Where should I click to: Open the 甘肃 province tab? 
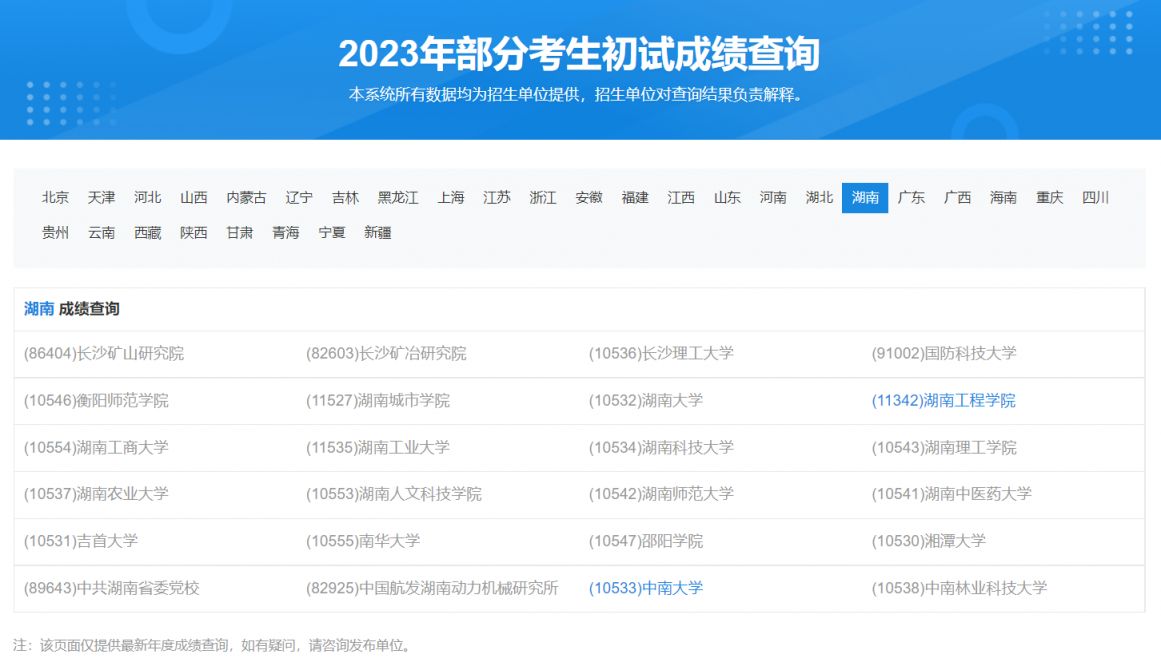[x=240, y=232]
